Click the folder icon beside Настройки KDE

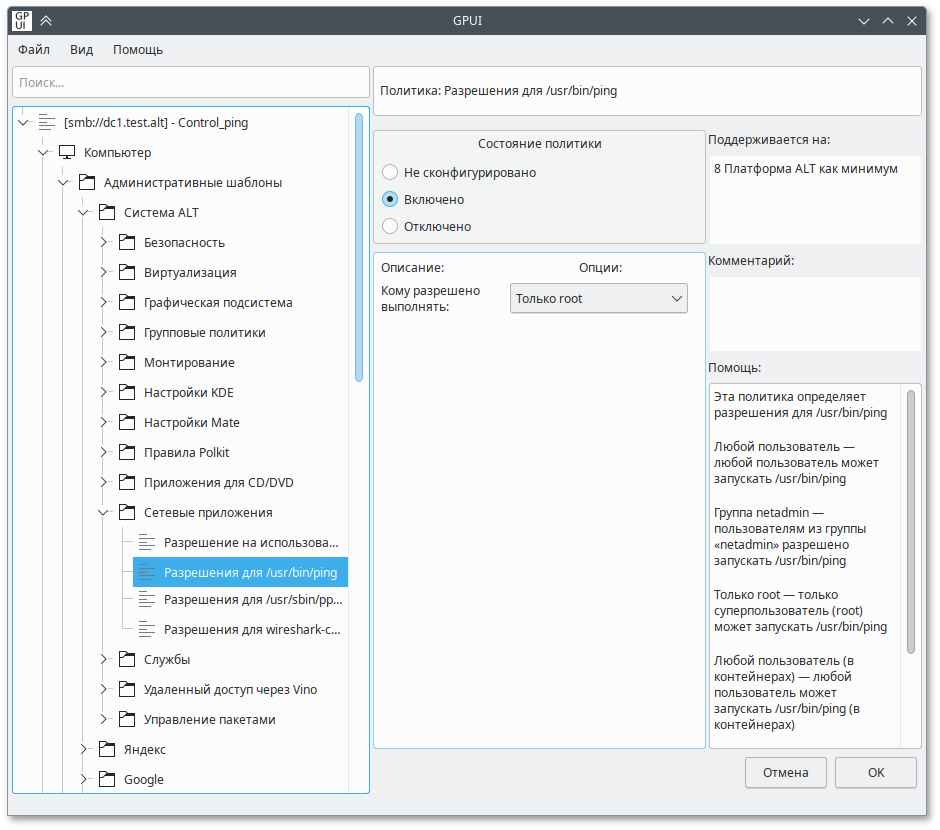[127, 393]
